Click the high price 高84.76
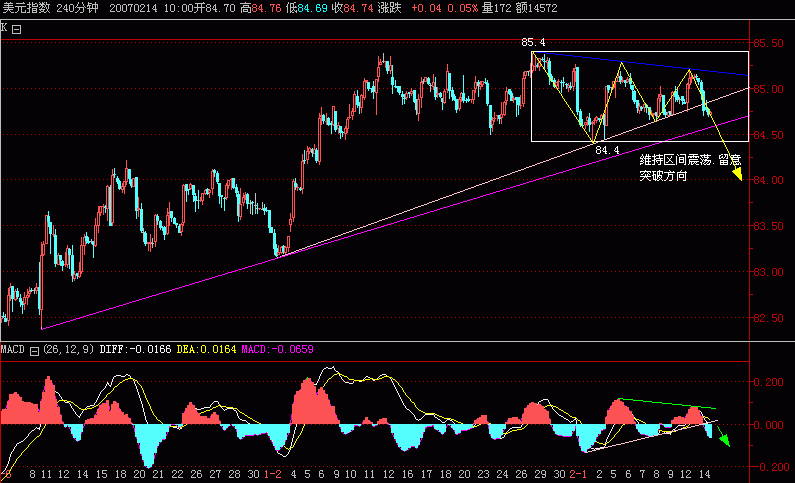This screenshot has width=795, height=483. tap(261, 8)
